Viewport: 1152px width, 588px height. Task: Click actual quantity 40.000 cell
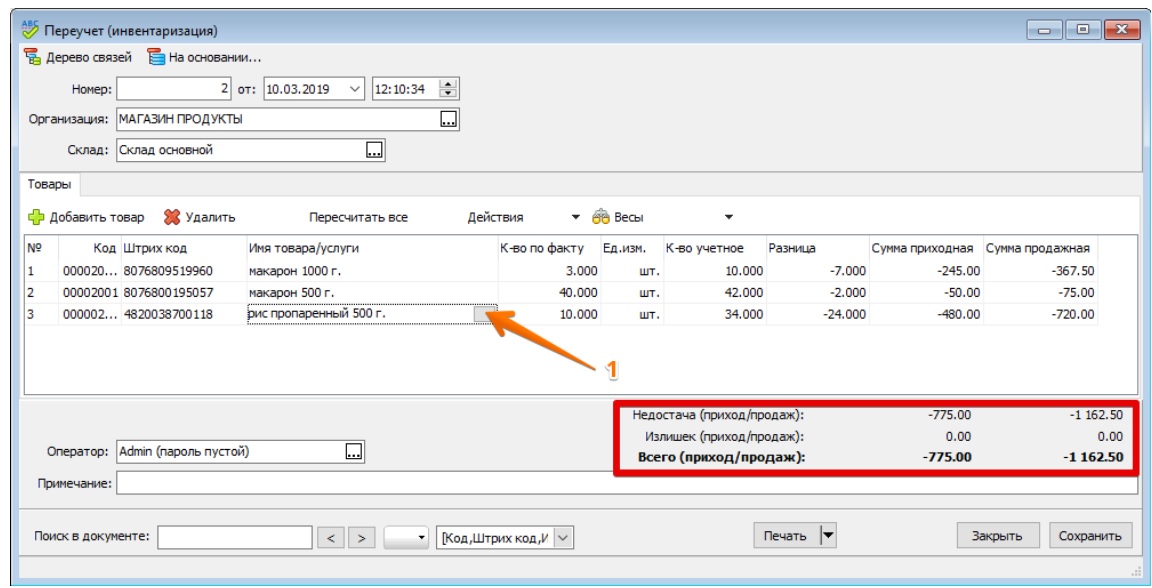tap(549, 293)
